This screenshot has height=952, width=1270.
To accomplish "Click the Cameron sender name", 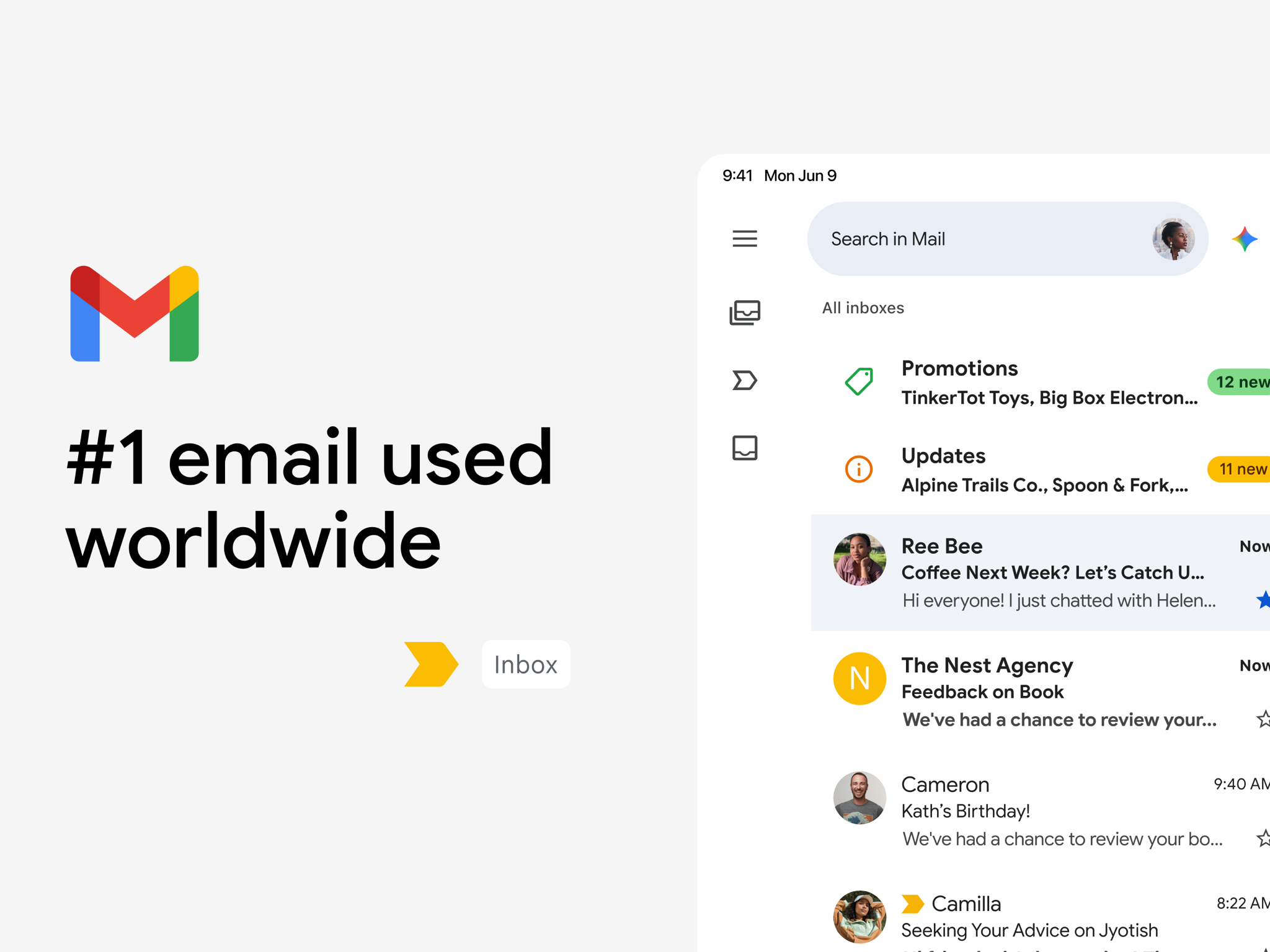I will click(944, 785).
